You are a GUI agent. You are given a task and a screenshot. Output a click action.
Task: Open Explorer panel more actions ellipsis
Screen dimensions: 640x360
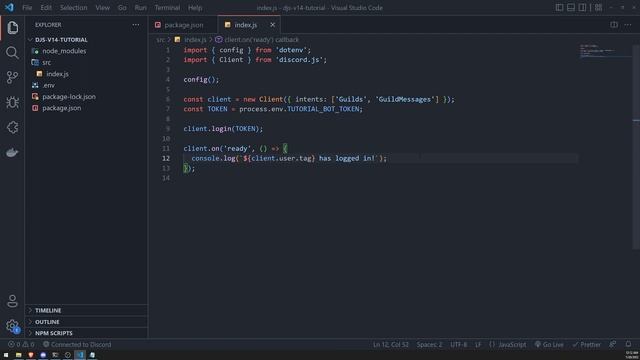point(136,25)
